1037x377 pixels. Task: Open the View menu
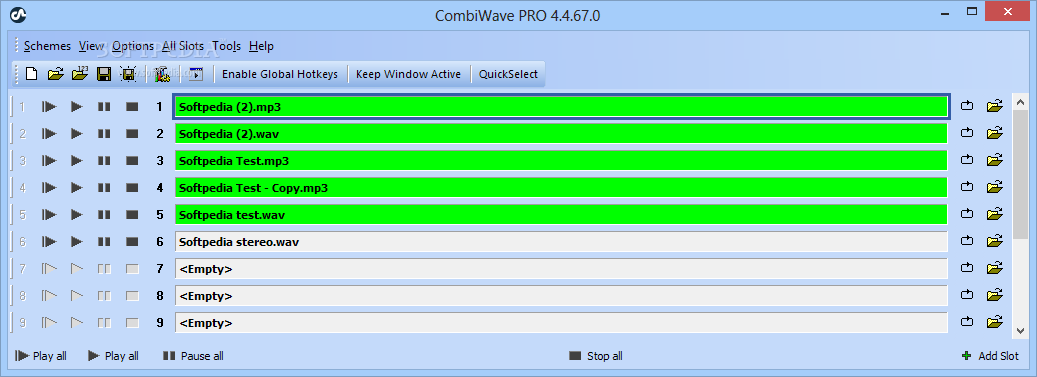(91, 46)
